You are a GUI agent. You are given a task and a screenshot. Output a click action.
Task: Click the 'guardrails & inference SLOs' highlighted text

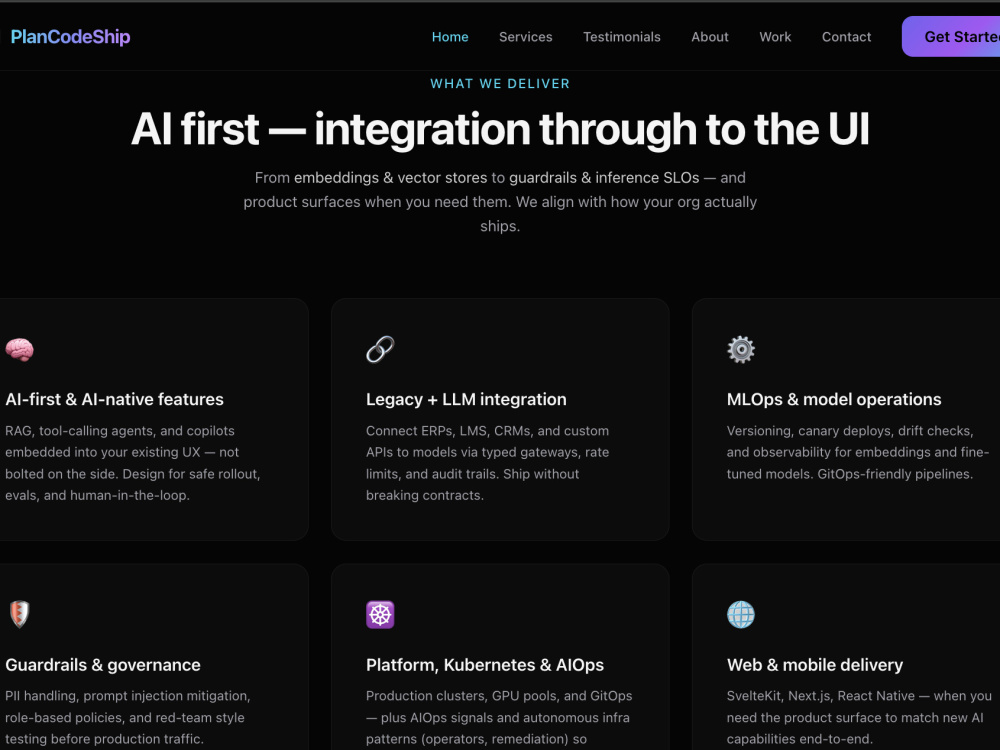(604, 177)
